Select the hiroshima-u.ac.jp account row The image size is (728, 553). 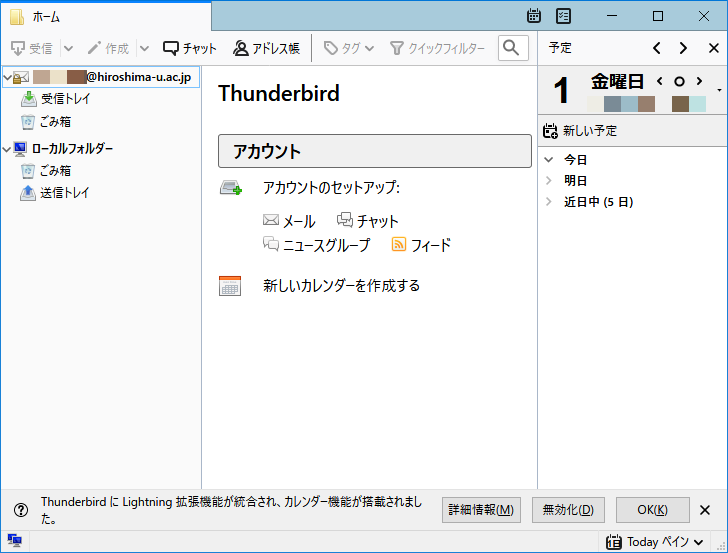pos(101,77)
